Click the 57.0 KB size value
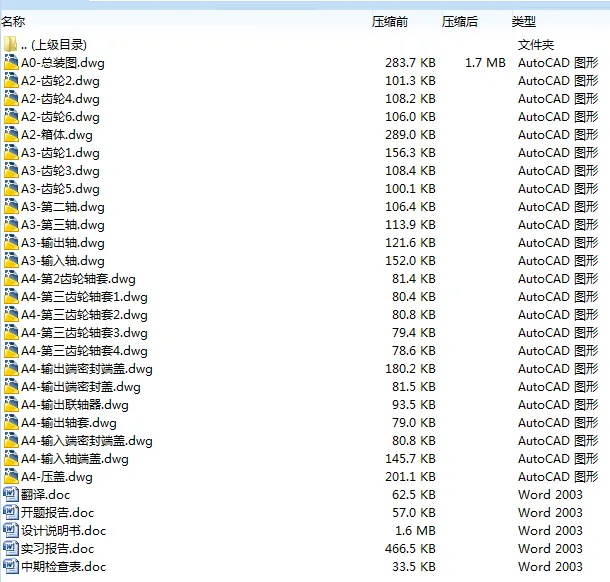This screenshot has height=582, width=610. coord(414,512)
